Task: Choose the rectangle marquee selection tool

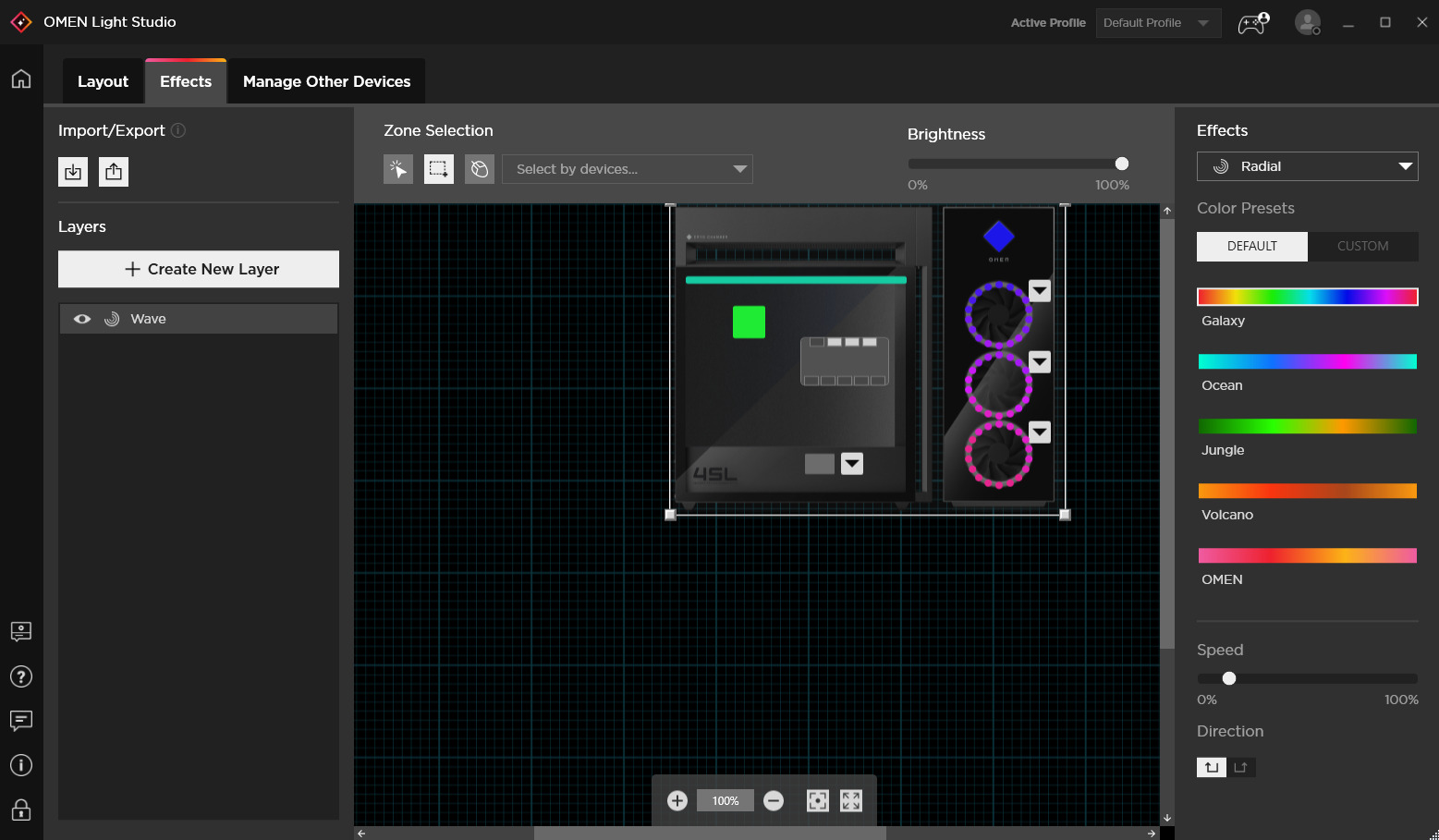Action: tap(439, 169)
